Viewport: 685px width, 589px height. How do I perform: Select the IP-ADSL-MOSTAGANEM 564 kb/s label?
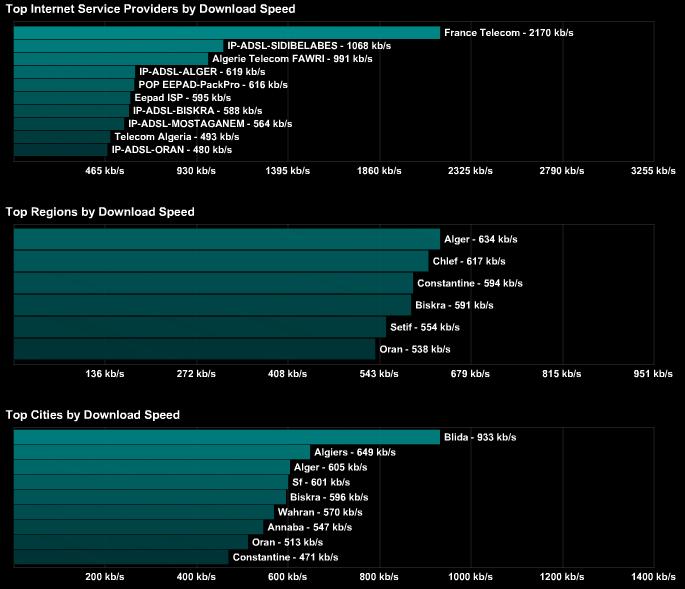(210, 124)
